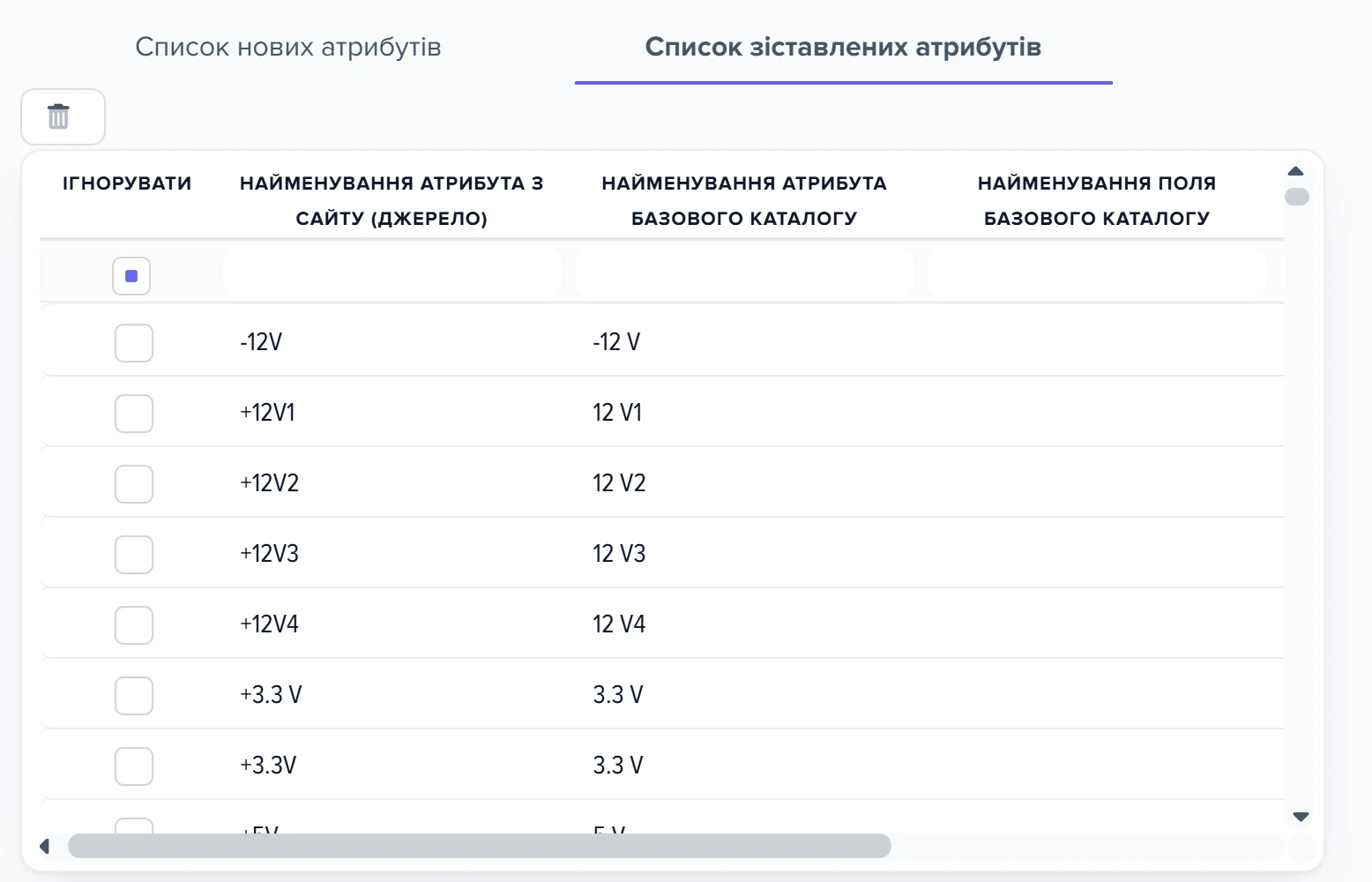
Task: Click 3.3 V base cell beside +3.3 V
Action: click(745, 695)
